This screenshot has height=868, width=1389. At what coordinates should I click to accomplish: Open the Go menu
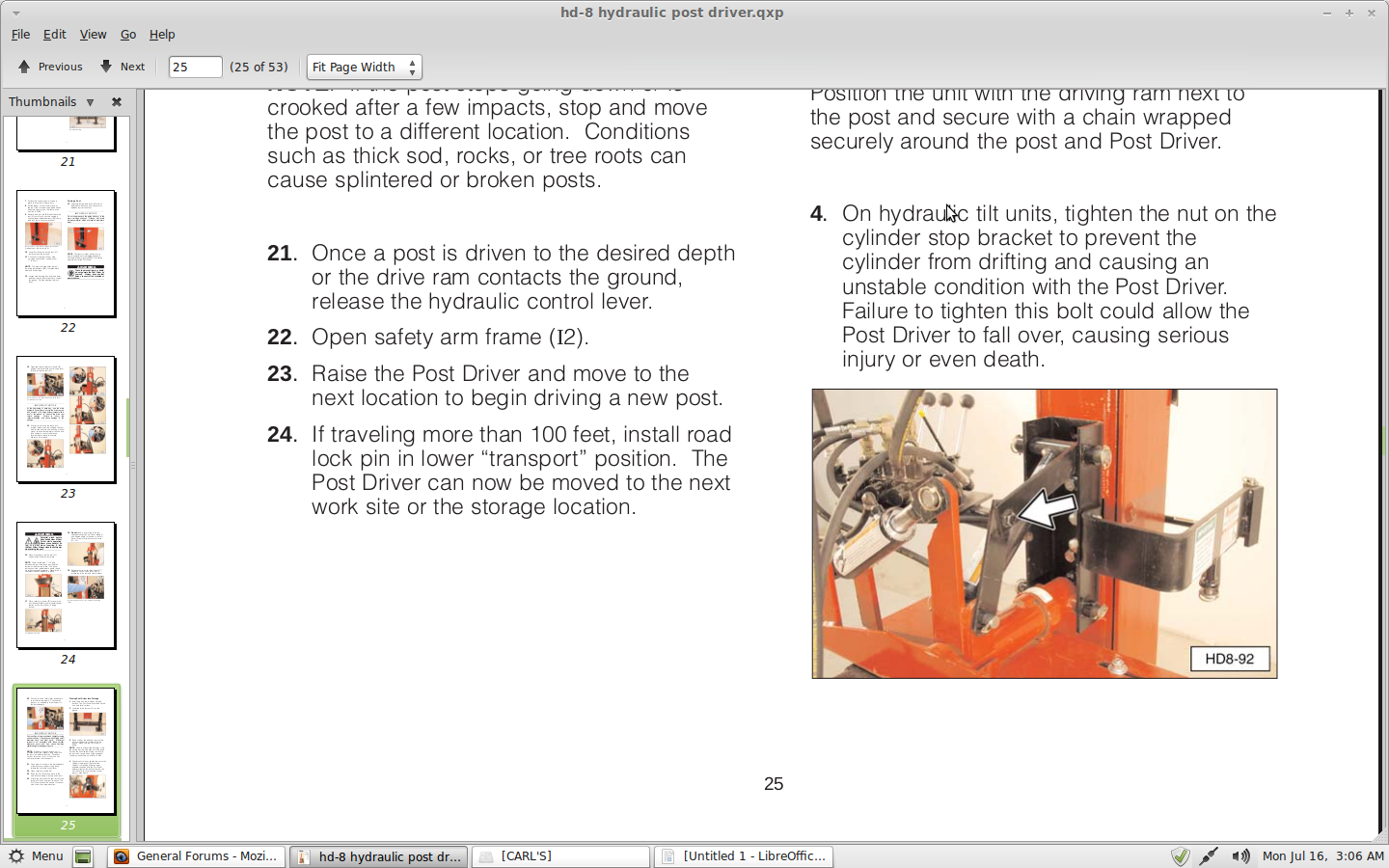point(128,34)
